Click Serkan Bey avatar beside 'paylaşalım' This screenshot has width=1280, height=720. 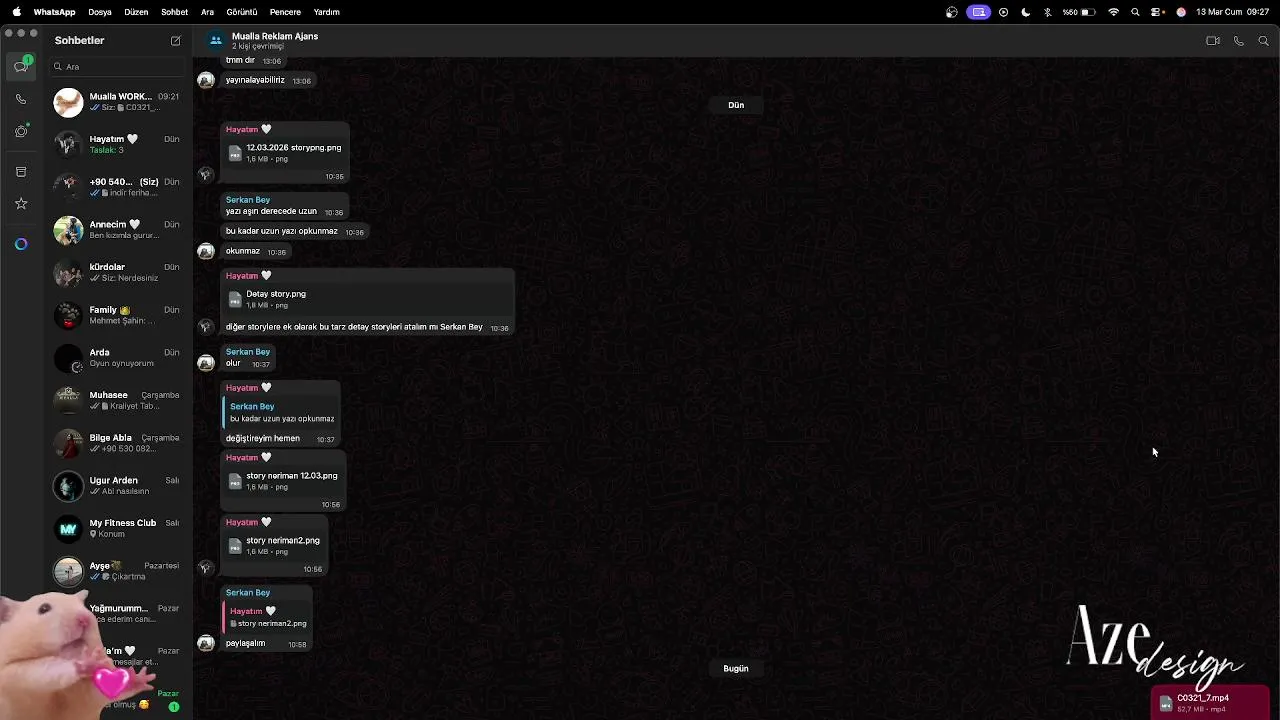tap(206, 643)
